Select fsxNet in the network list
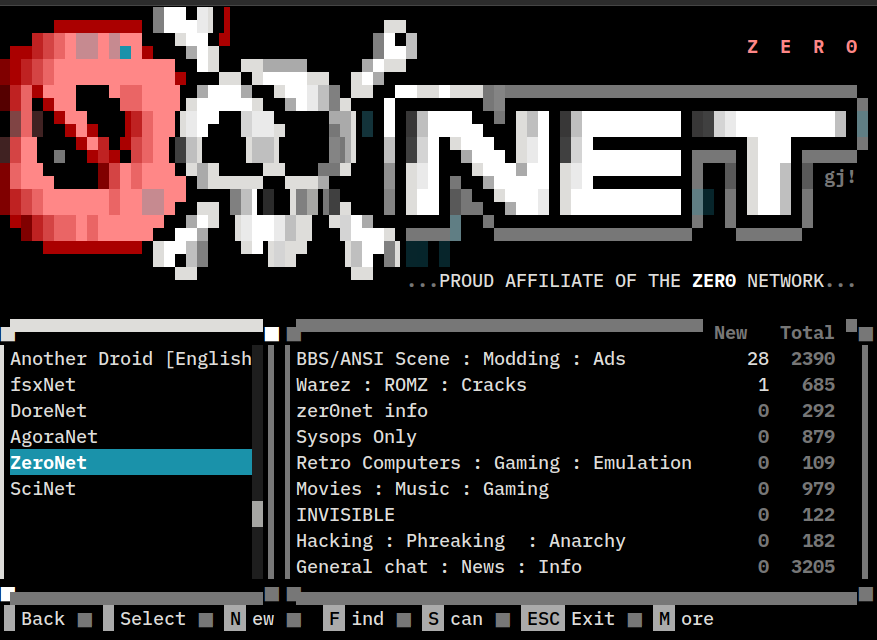The image size is (877, 640). click(43, 385)
